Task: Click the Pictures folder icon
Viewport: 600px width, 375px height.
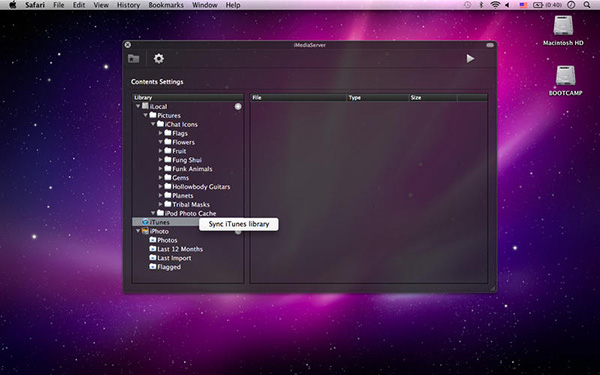Action: [x=153, y=115]
